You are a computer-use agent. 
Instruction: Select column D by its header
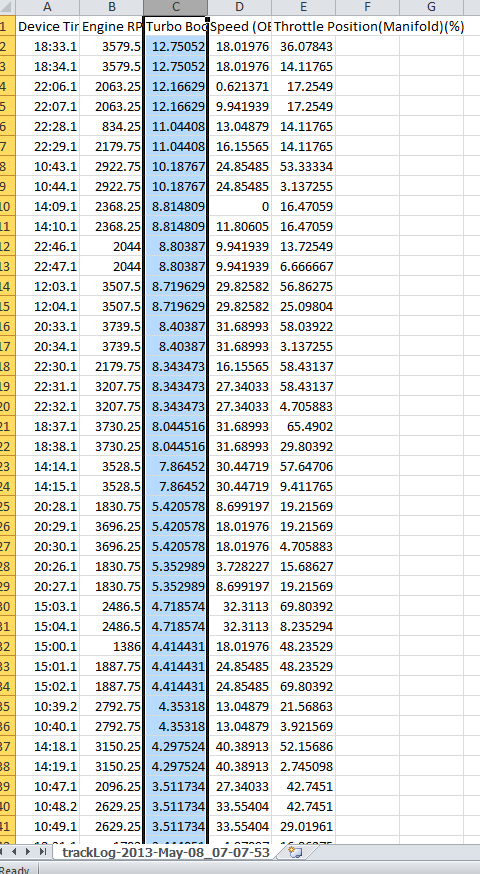tap(240, 7)
